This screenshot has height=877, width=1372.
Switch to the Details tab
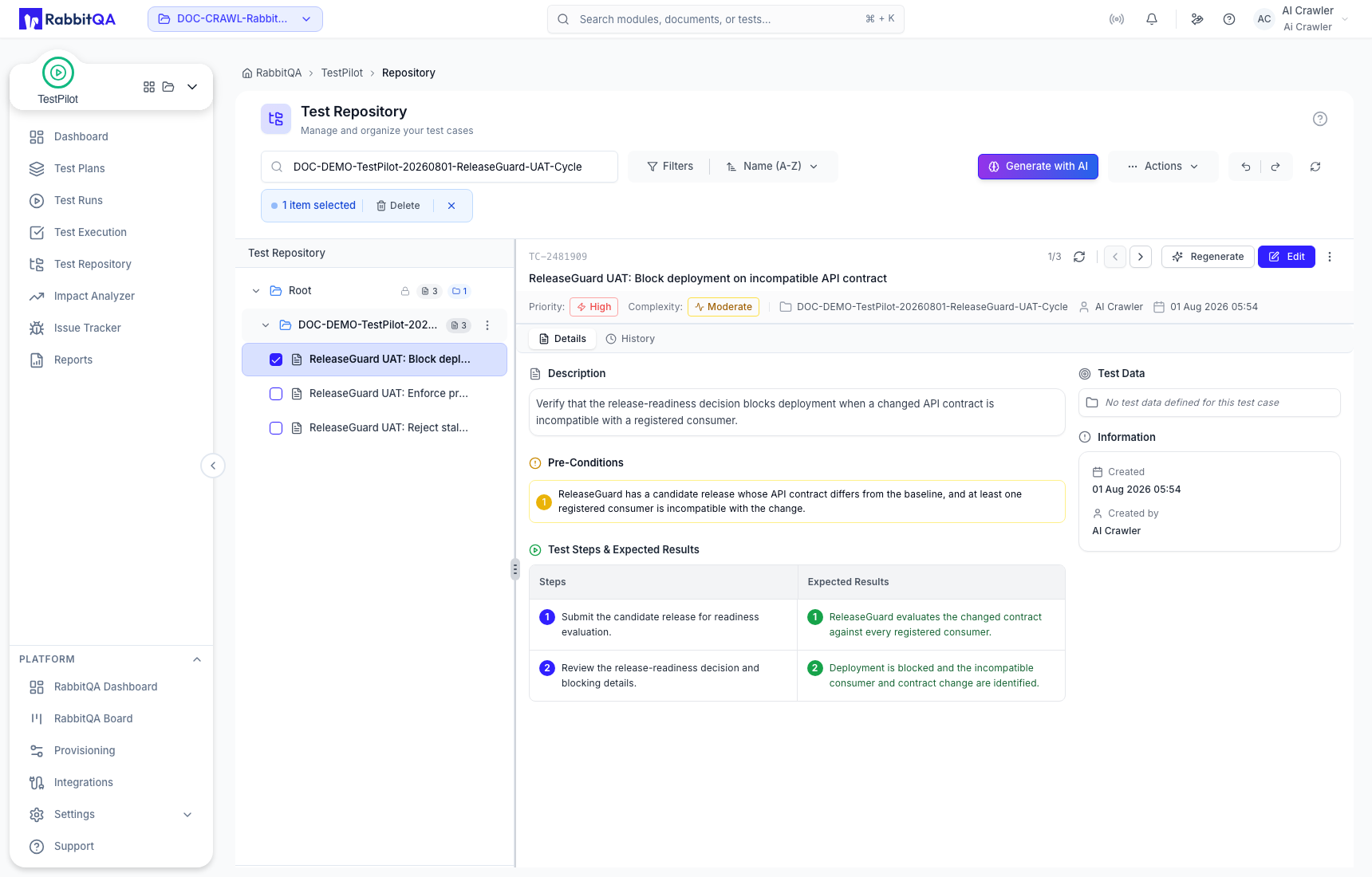point(562,339)
